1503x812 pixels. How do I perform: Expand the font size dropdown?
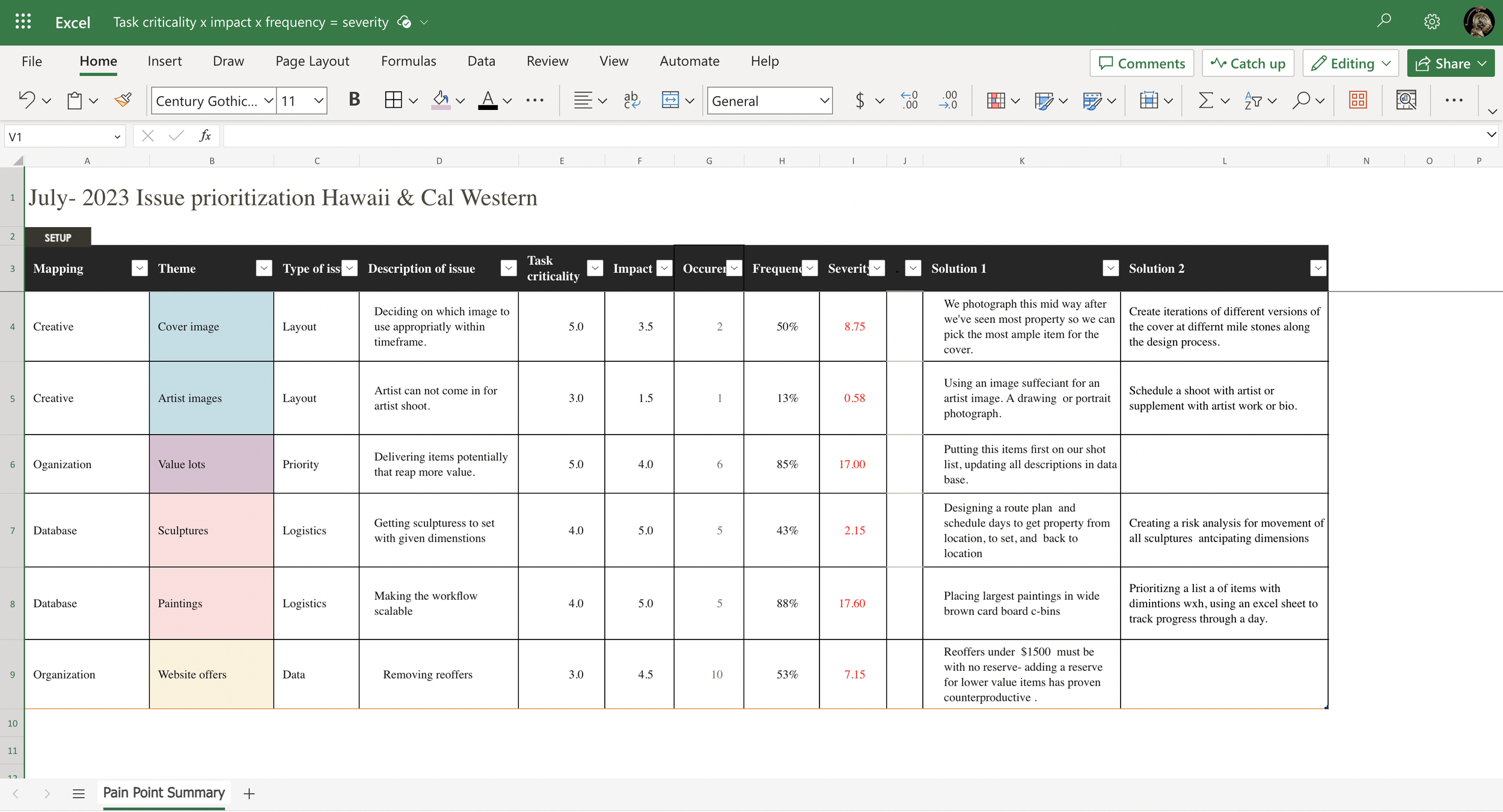(319, 101)
